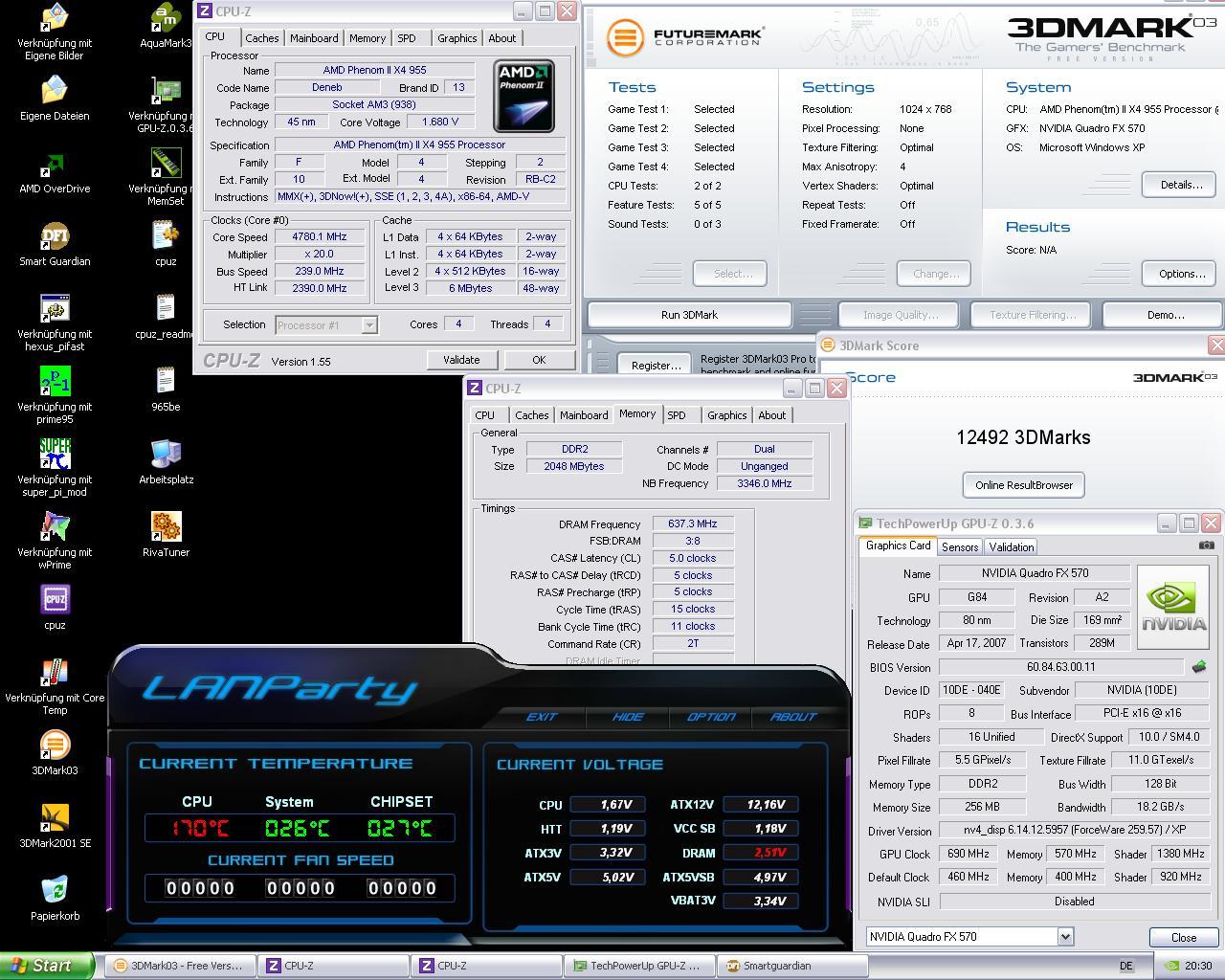Click Register button in 3DMark
This screenshot has height=980, width=1225.
pos(656,366)
